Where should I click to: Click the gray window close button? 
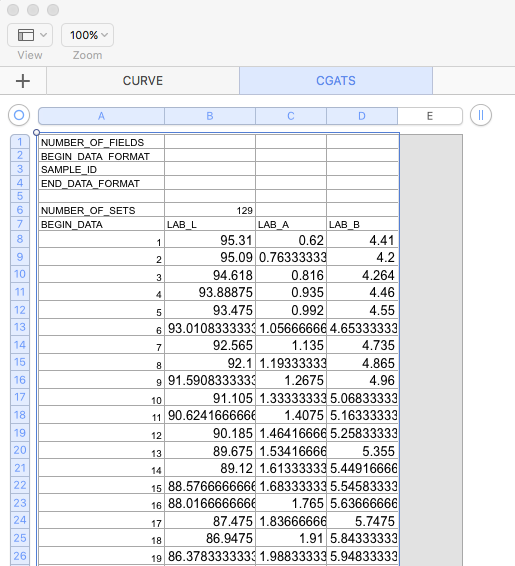[x=13, y=10]
